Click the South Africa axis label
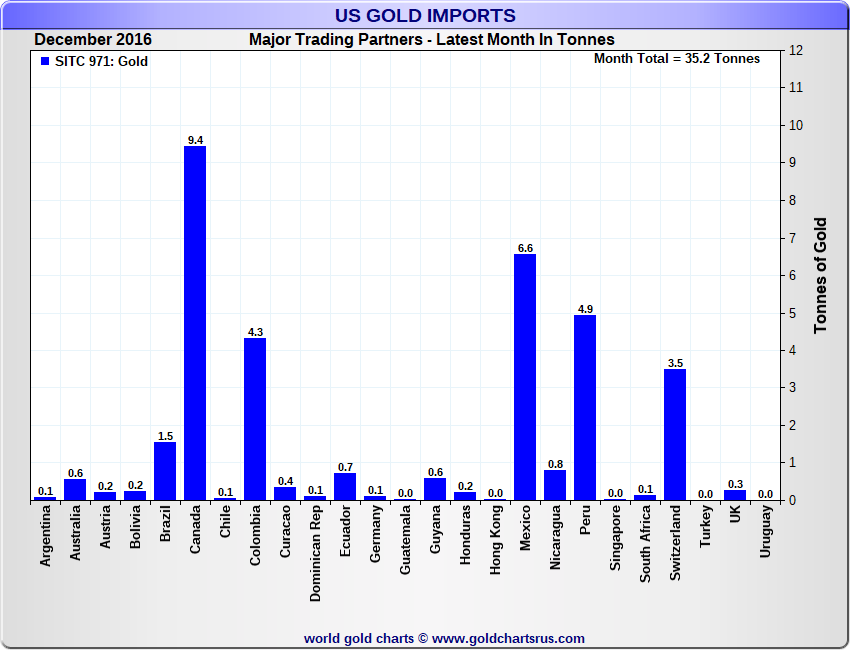Viewport: 850px width, 650px height. coord(645,544)
